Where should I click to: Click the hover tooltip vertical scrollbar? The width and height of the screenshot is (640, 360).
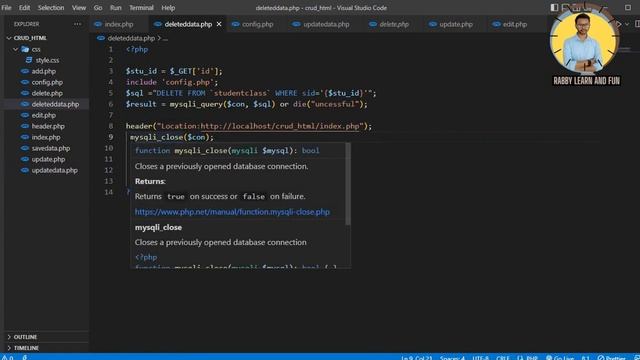click(x=348, y=184)
